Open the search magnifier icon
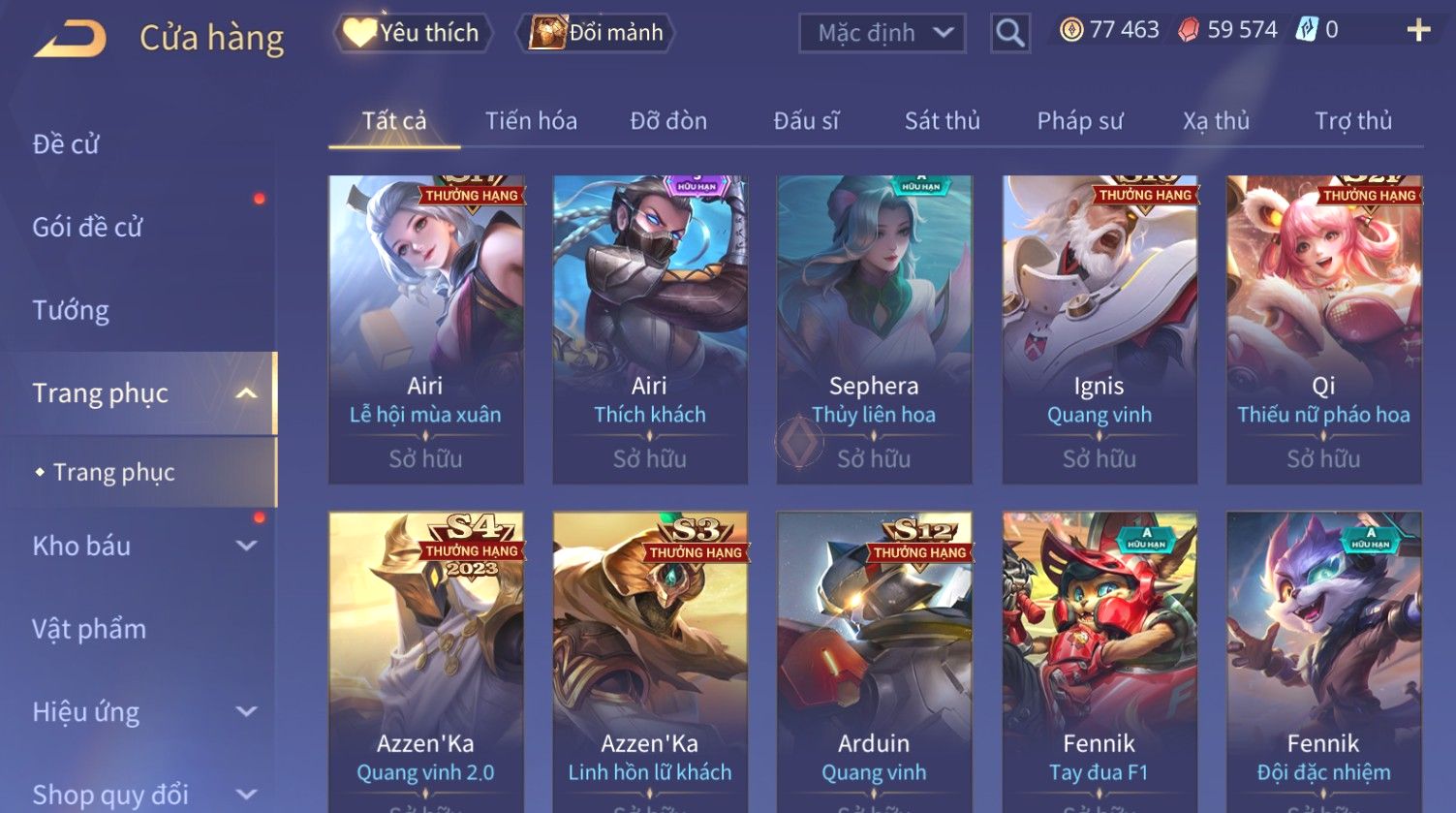 (x=1009, y=33)
